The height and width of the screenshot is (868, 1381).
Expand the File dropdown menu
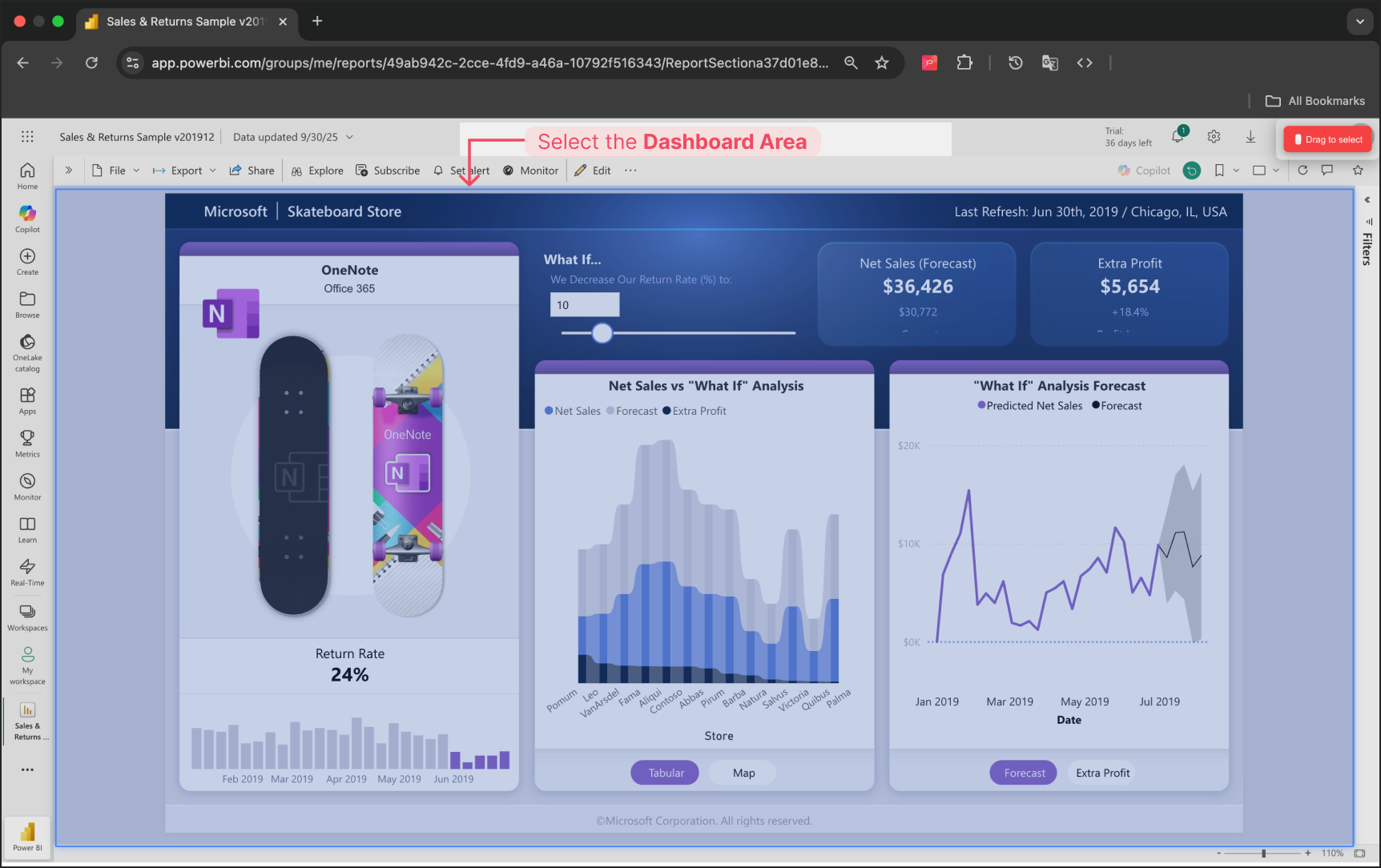[117, 171]
